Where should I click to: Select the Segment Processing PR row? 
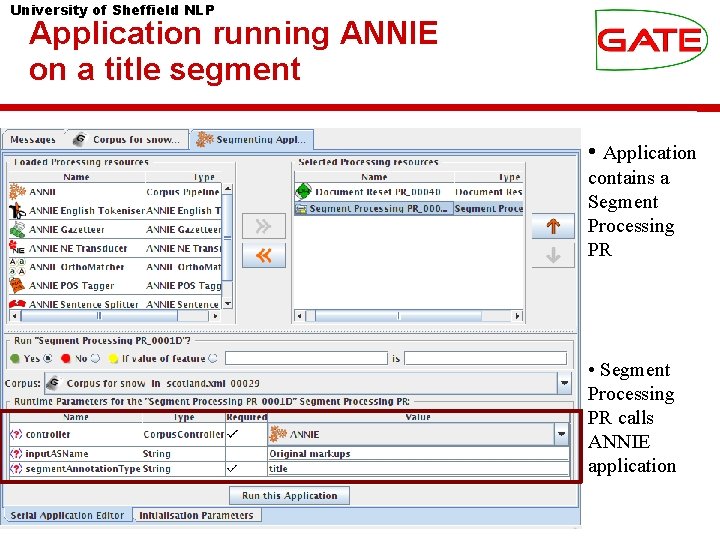pyautogui.click(x=409, y=209)
